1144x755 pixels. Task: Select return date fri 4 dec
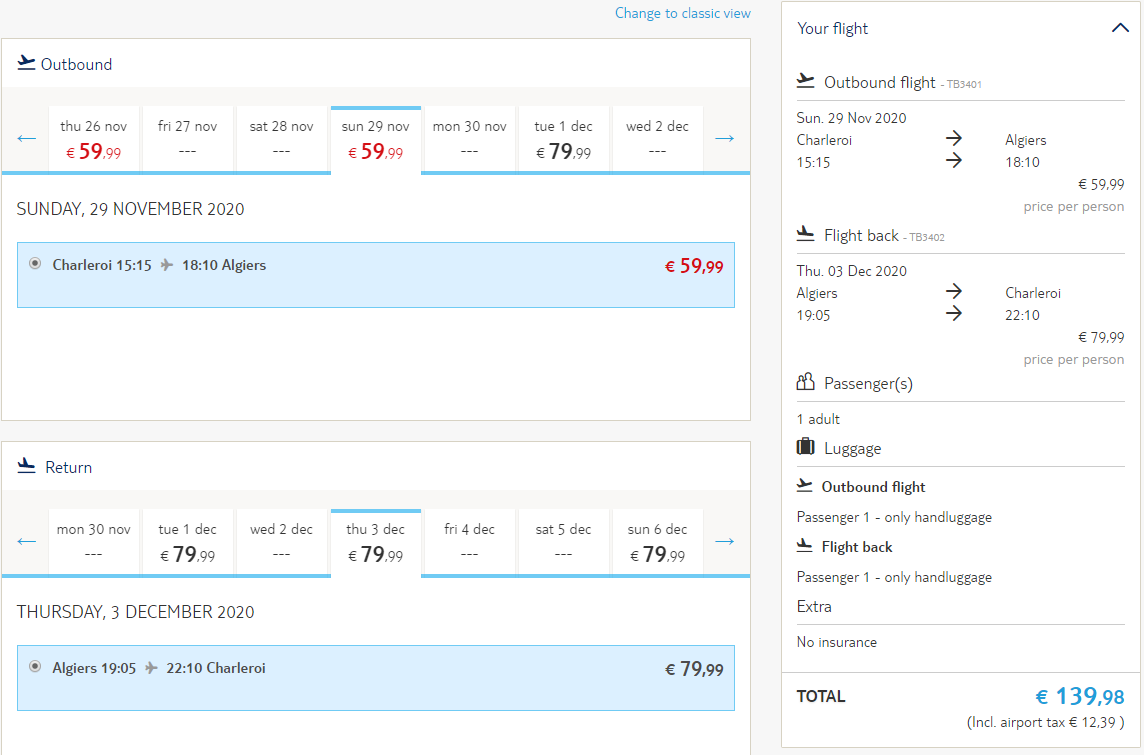coord(470,541)
